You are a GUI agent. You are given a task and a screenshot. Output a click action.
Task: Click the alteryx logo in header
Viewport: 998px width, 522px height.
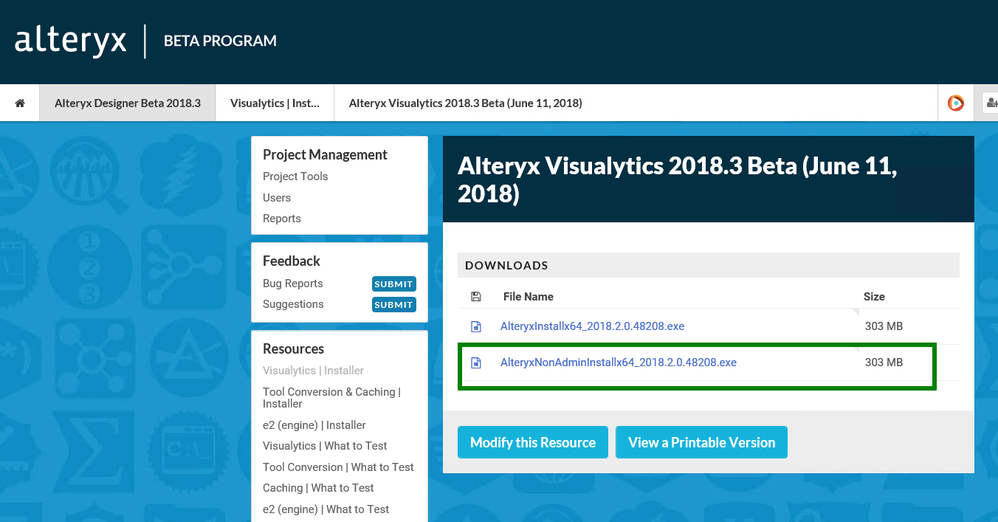tap(71, 41)
